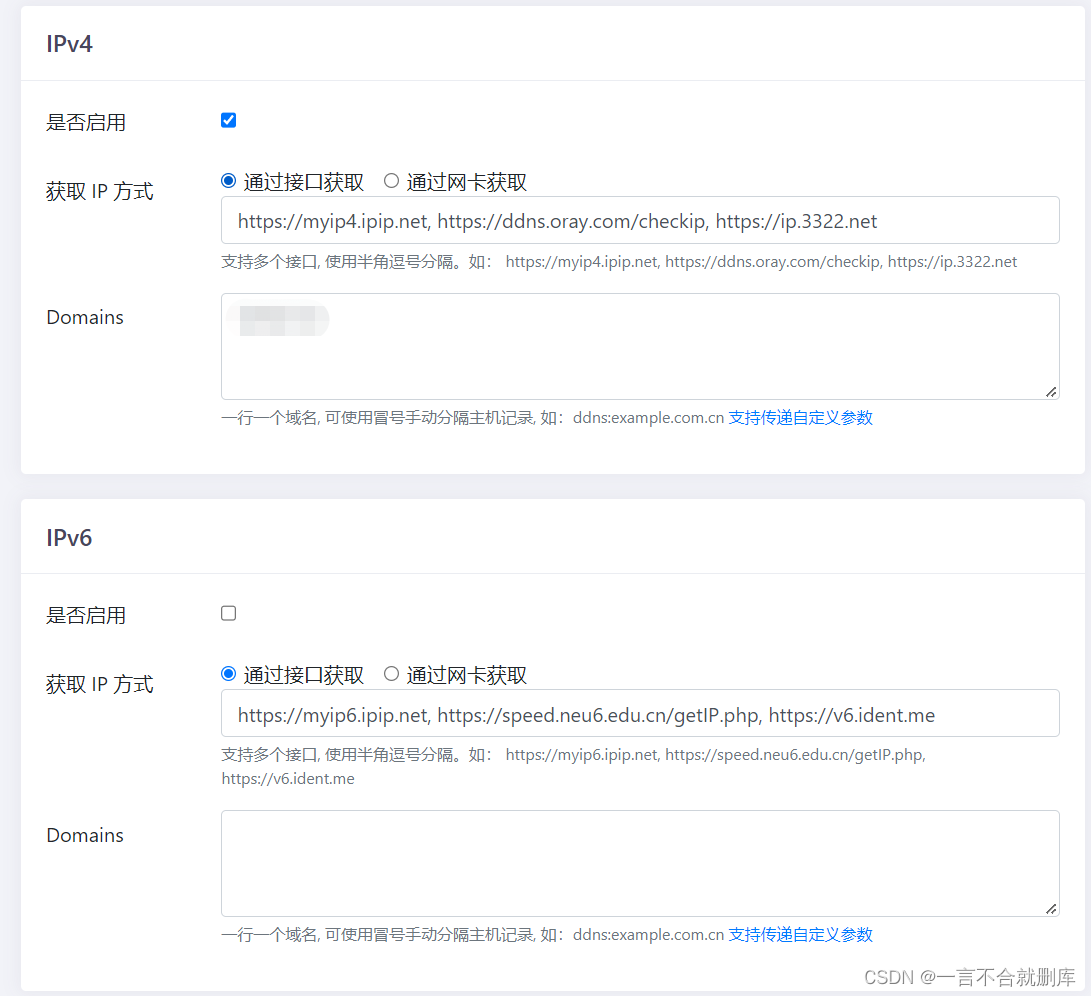1091x996 pixels.
Task: Click the blurred domain entry in IPv4 Domains box
Action: click(277, 319)
